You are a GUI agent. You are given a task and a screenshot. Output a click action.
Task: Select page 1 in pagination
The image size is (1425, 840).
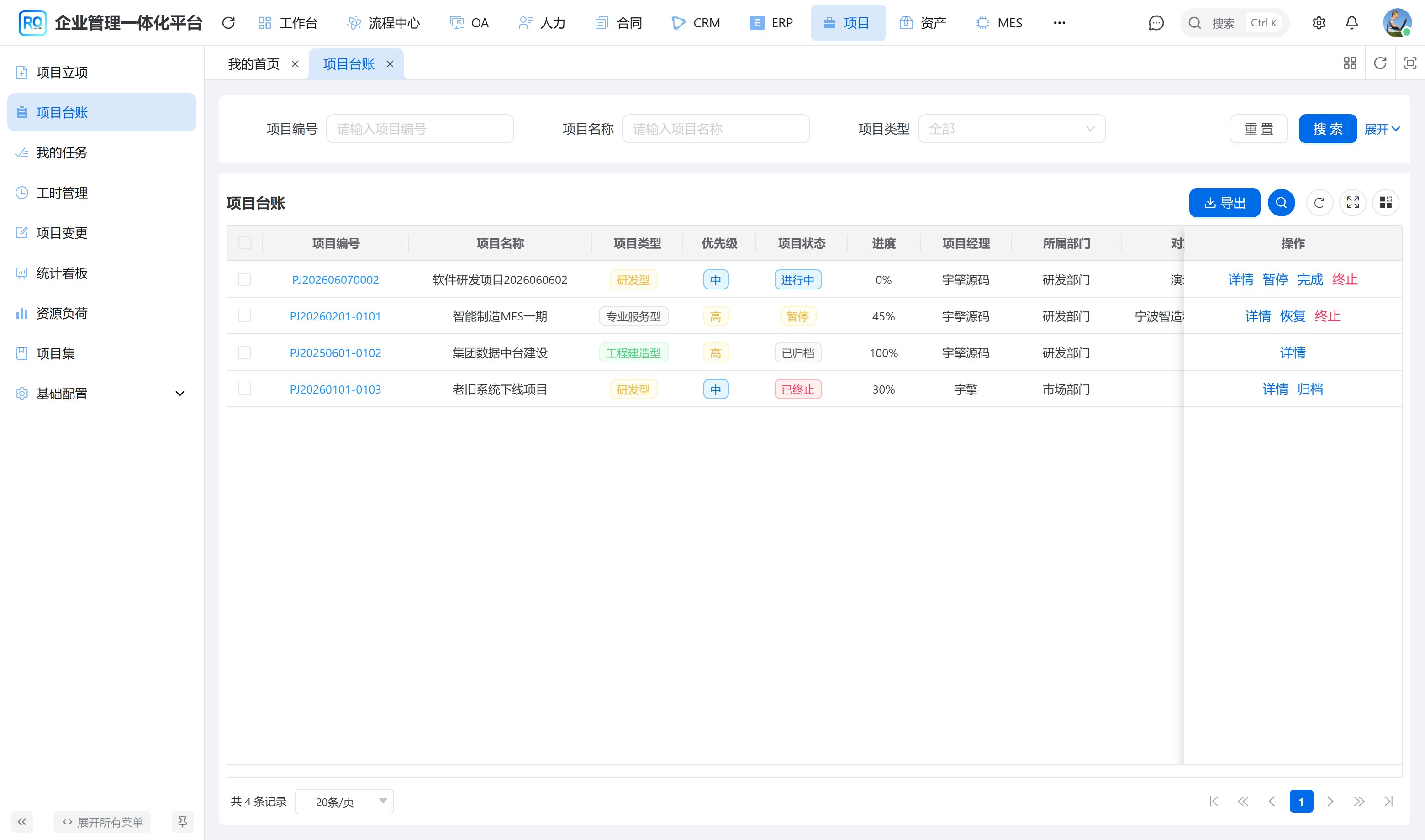coord(1301,802)
